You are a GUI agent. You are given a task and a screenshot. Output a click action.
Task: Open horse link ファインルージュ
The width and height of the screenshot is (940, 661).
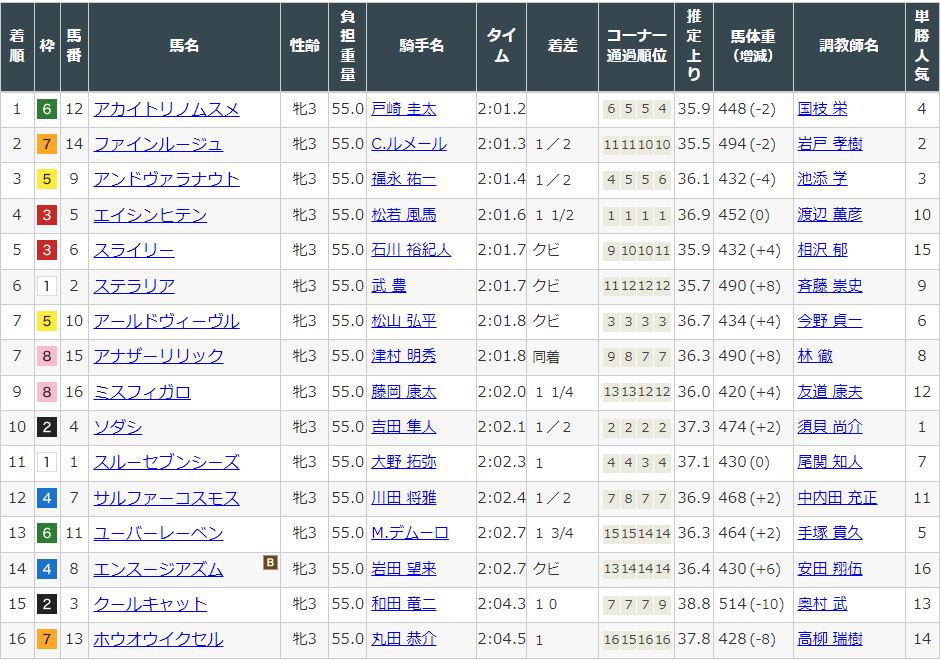[x=158, y=144]
